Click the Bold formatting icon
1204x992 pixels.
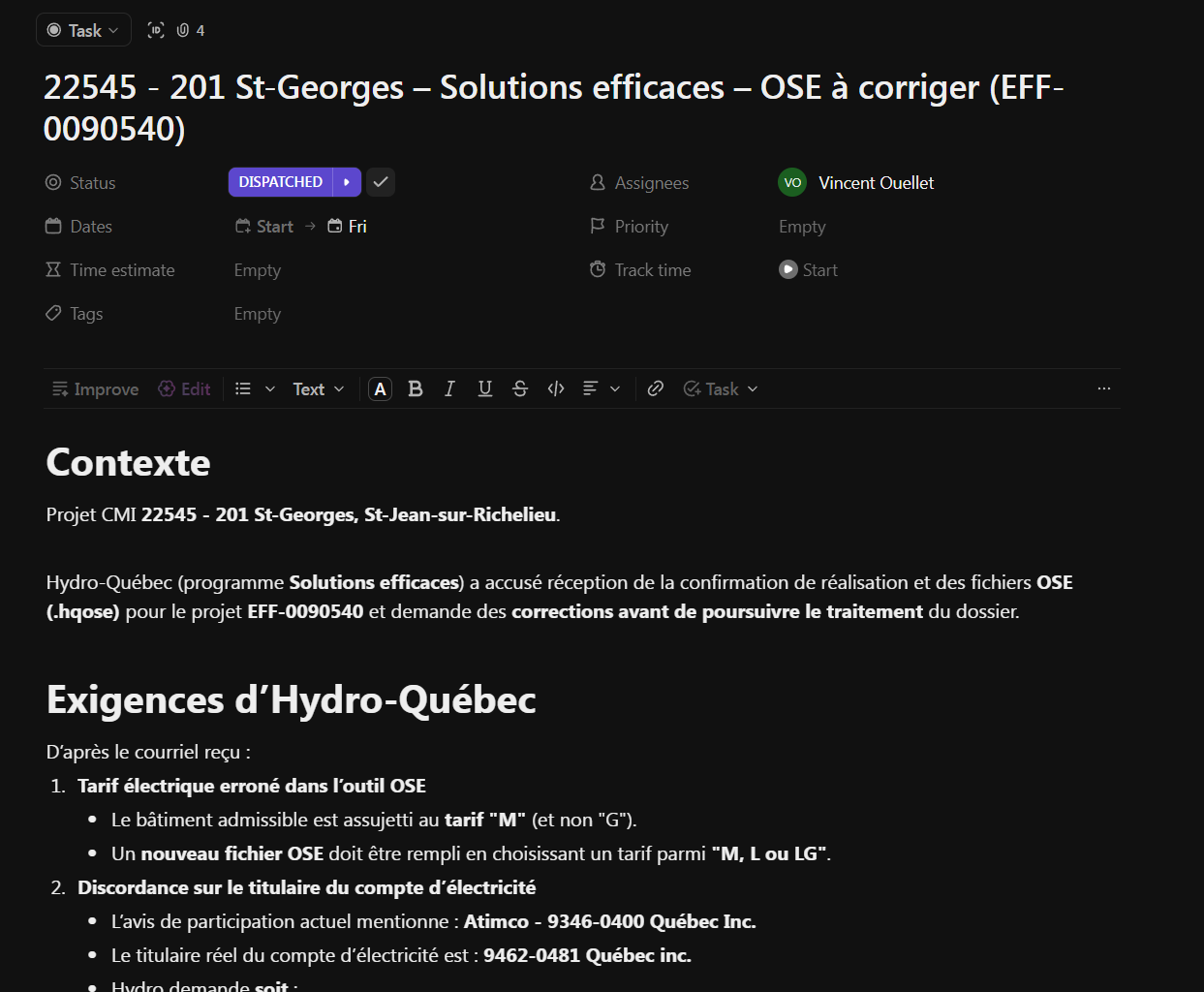click(416, 388)
